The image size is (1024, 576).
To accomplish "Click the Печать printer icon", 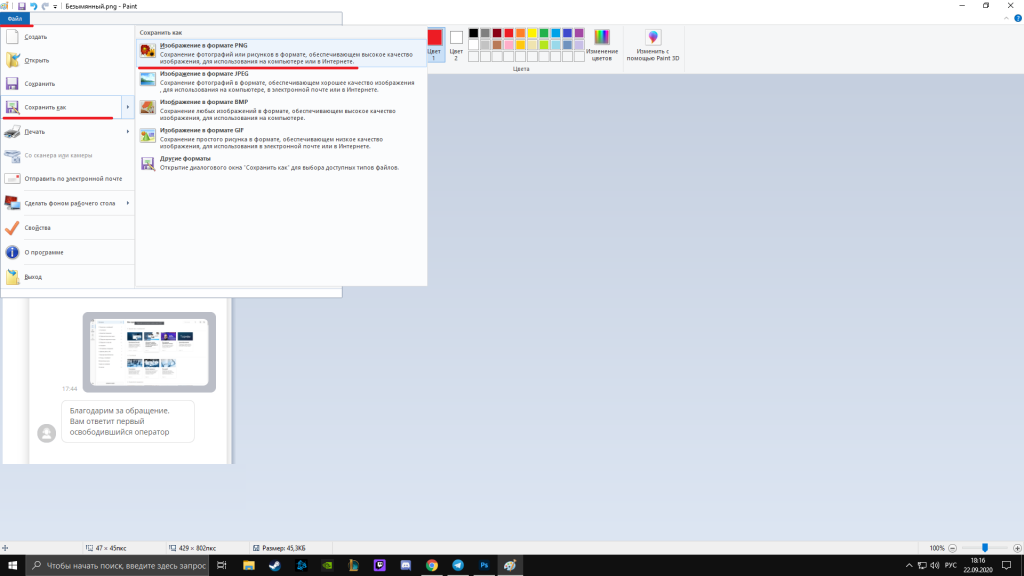I will 12,132.
